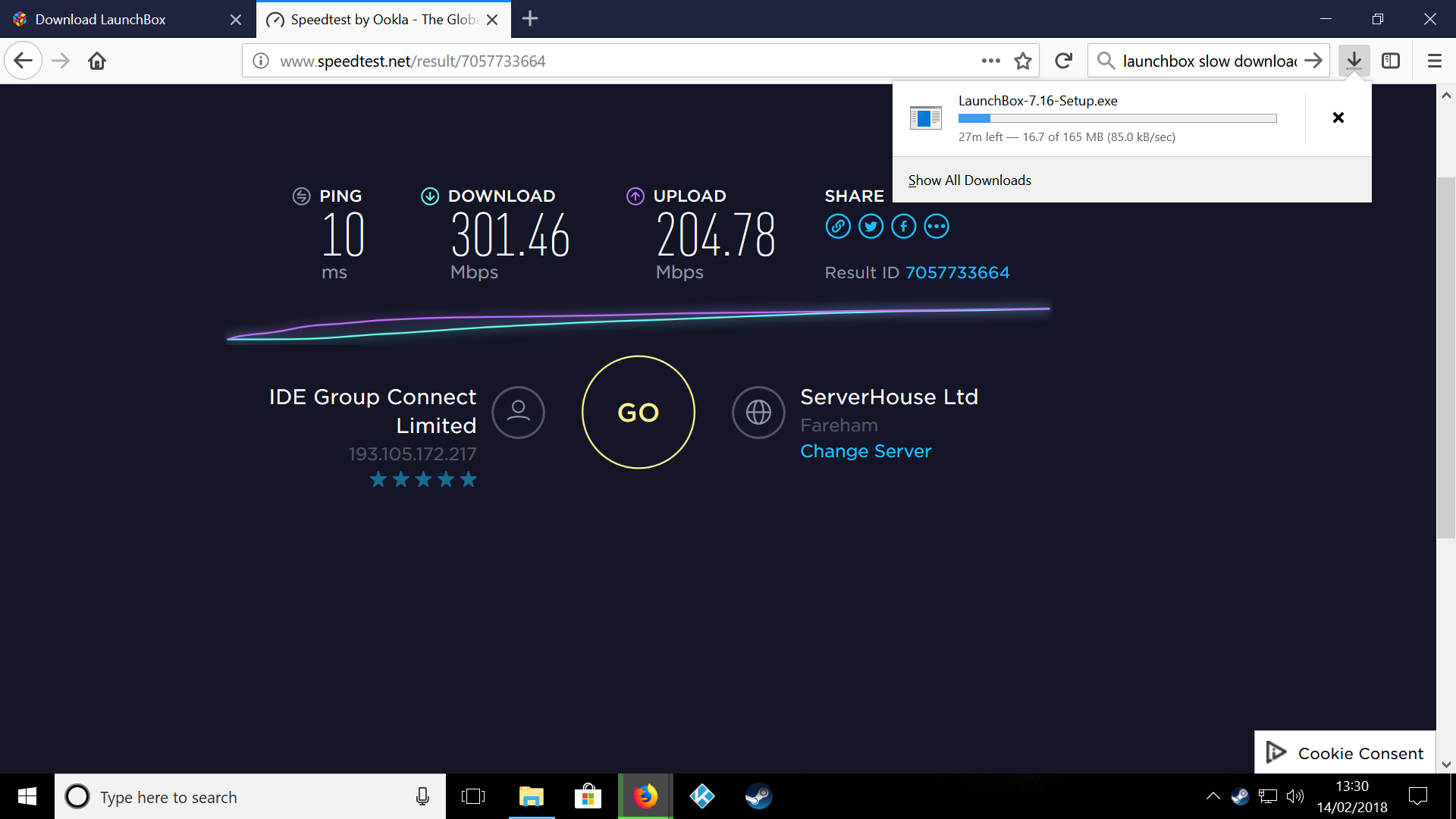1456x819 pixels.
Task: Click Change Server link
Action: click(865, 451)
